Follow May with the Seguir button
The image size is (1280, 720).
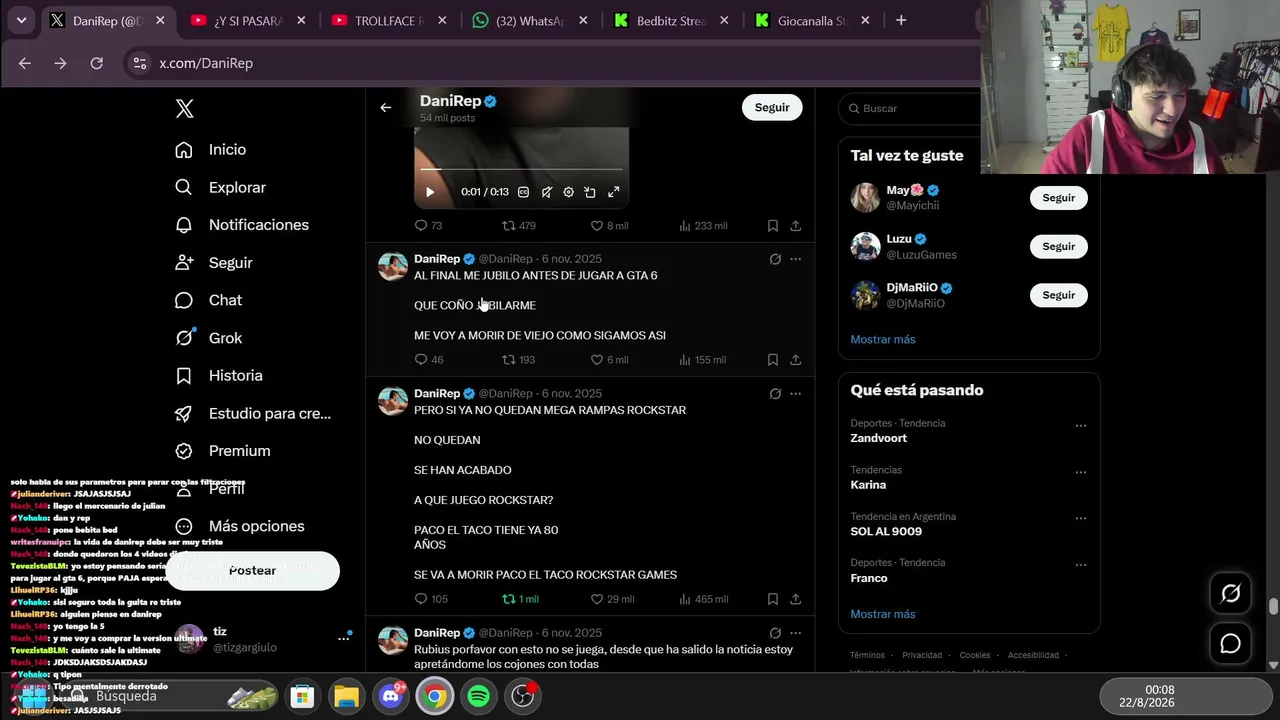point(1059,198)
